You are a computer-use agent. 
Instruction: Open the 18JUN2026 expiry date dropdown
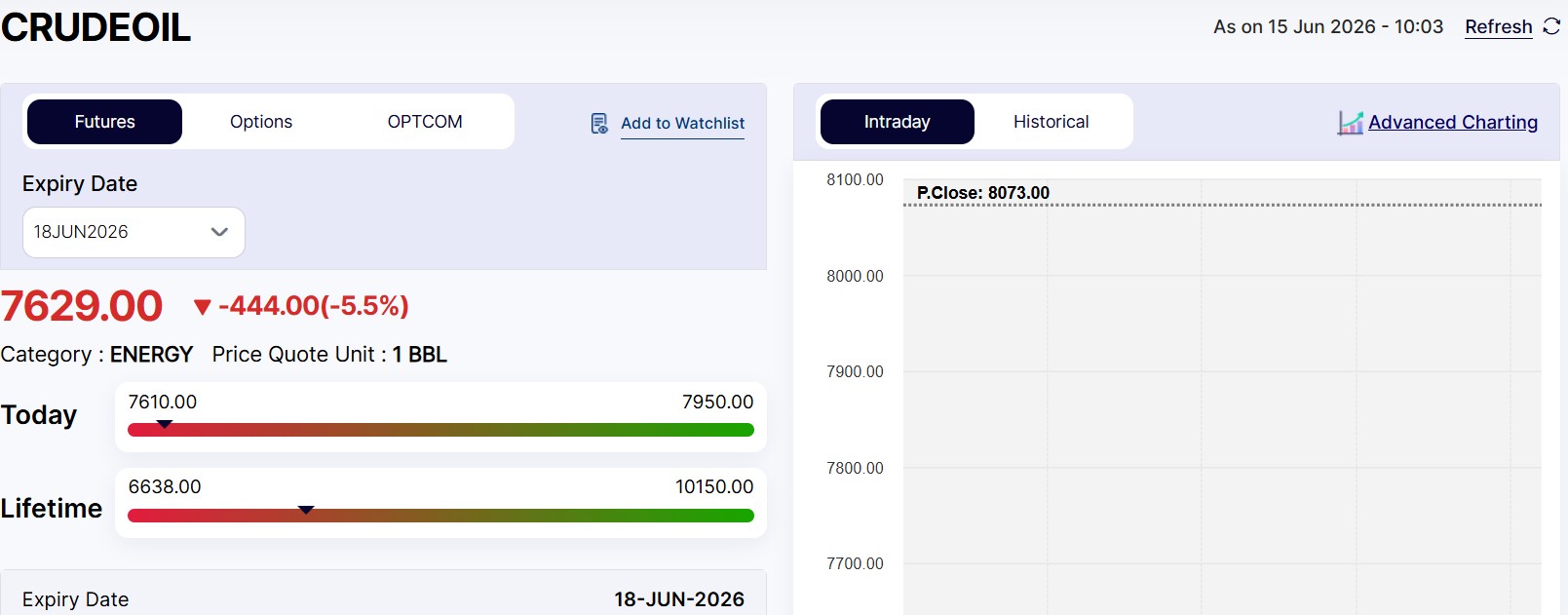click(134, 232)
